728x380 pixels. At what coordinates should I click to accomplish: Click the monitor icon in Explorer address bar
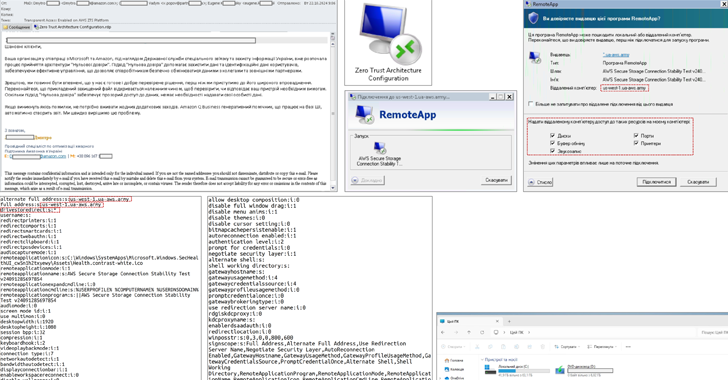coord(496,333)
